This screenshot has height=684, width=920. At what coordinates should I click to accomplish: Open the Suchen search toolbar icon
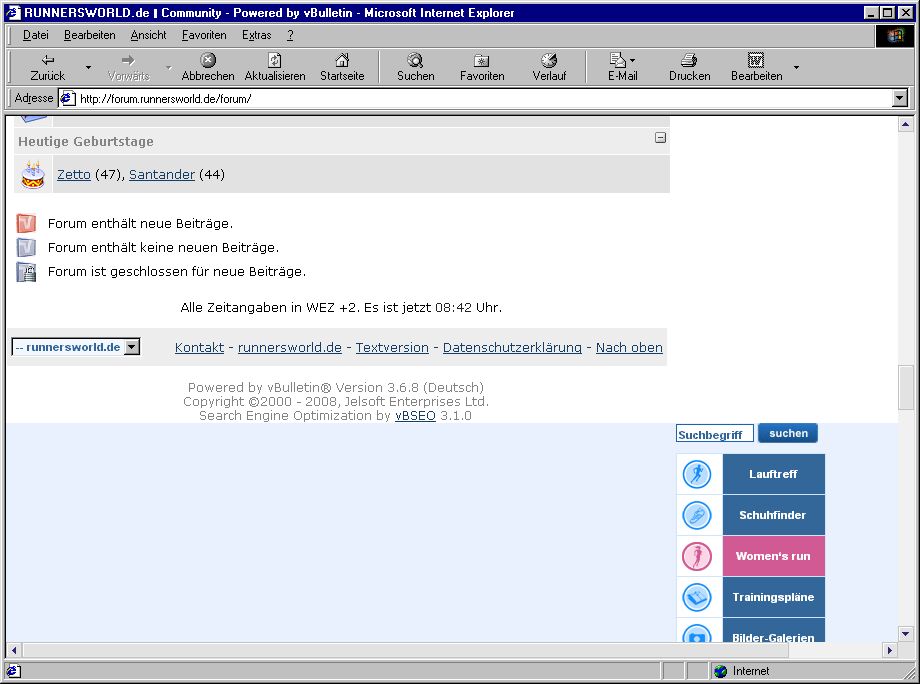[x=415, y=61]
